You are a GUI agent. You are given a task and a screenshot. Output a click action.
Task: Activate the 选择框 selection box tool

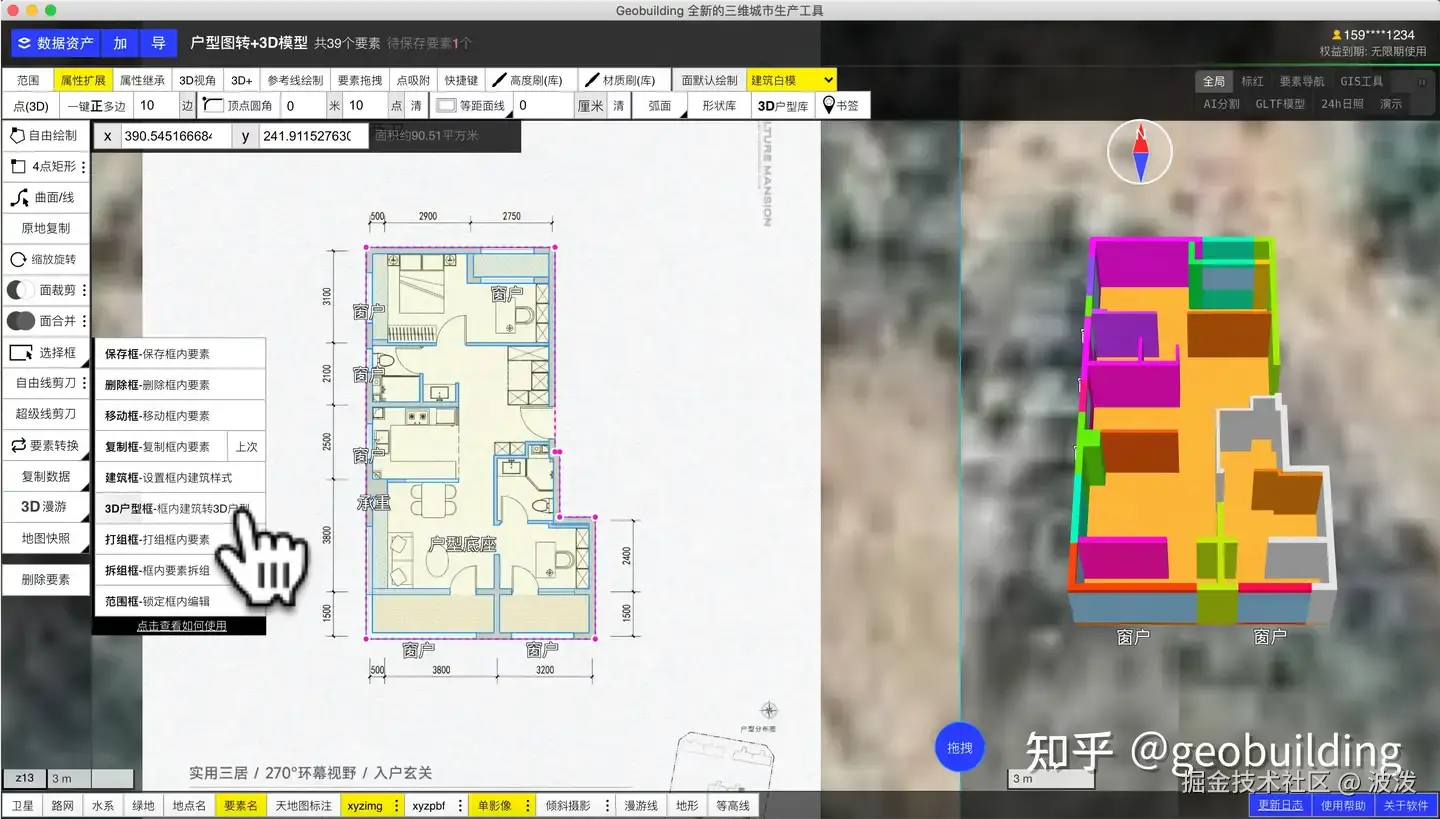(x=45, y=352)
